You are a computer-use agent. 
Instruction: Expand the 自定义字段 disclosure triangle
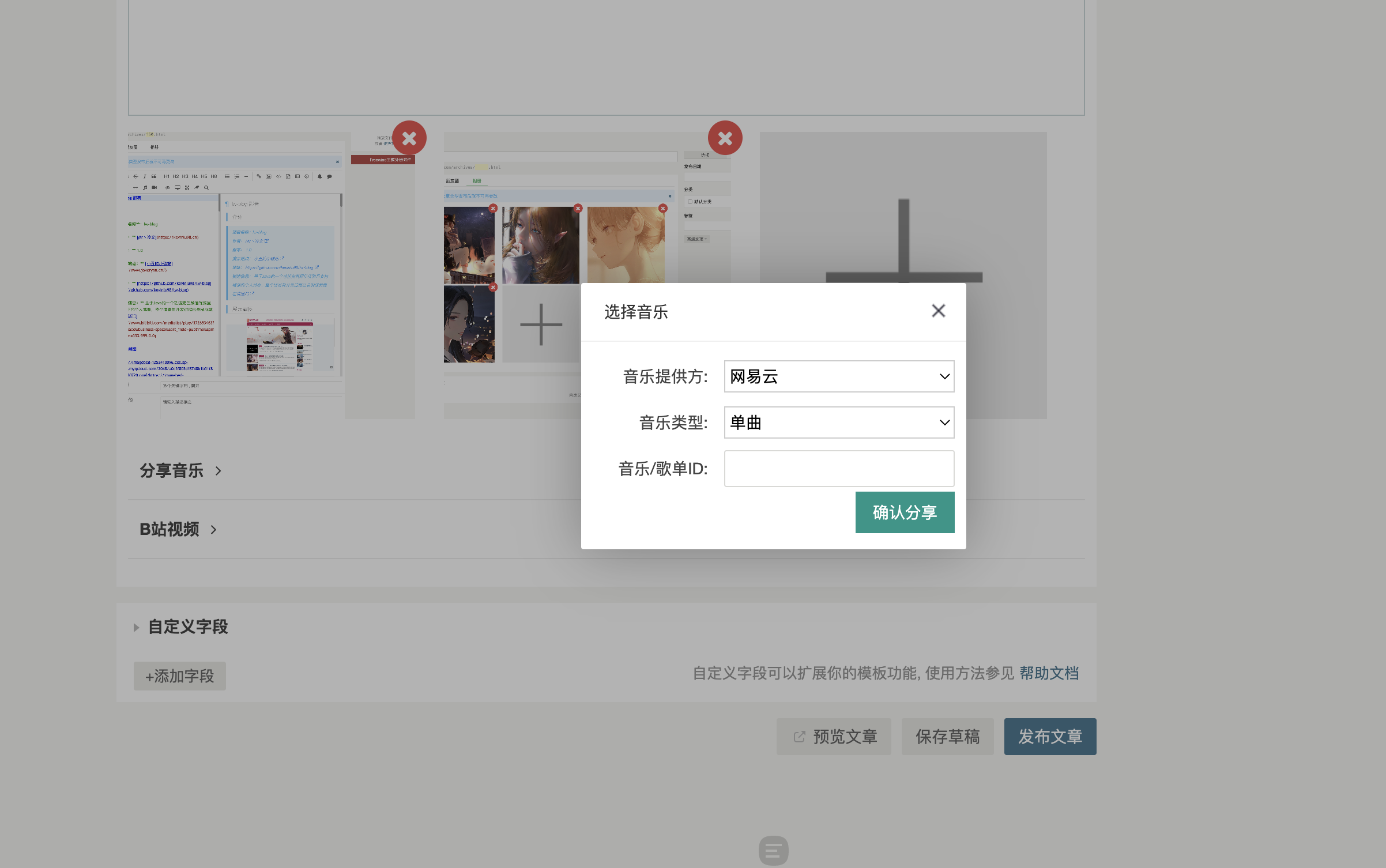click(x=137, y=627)
